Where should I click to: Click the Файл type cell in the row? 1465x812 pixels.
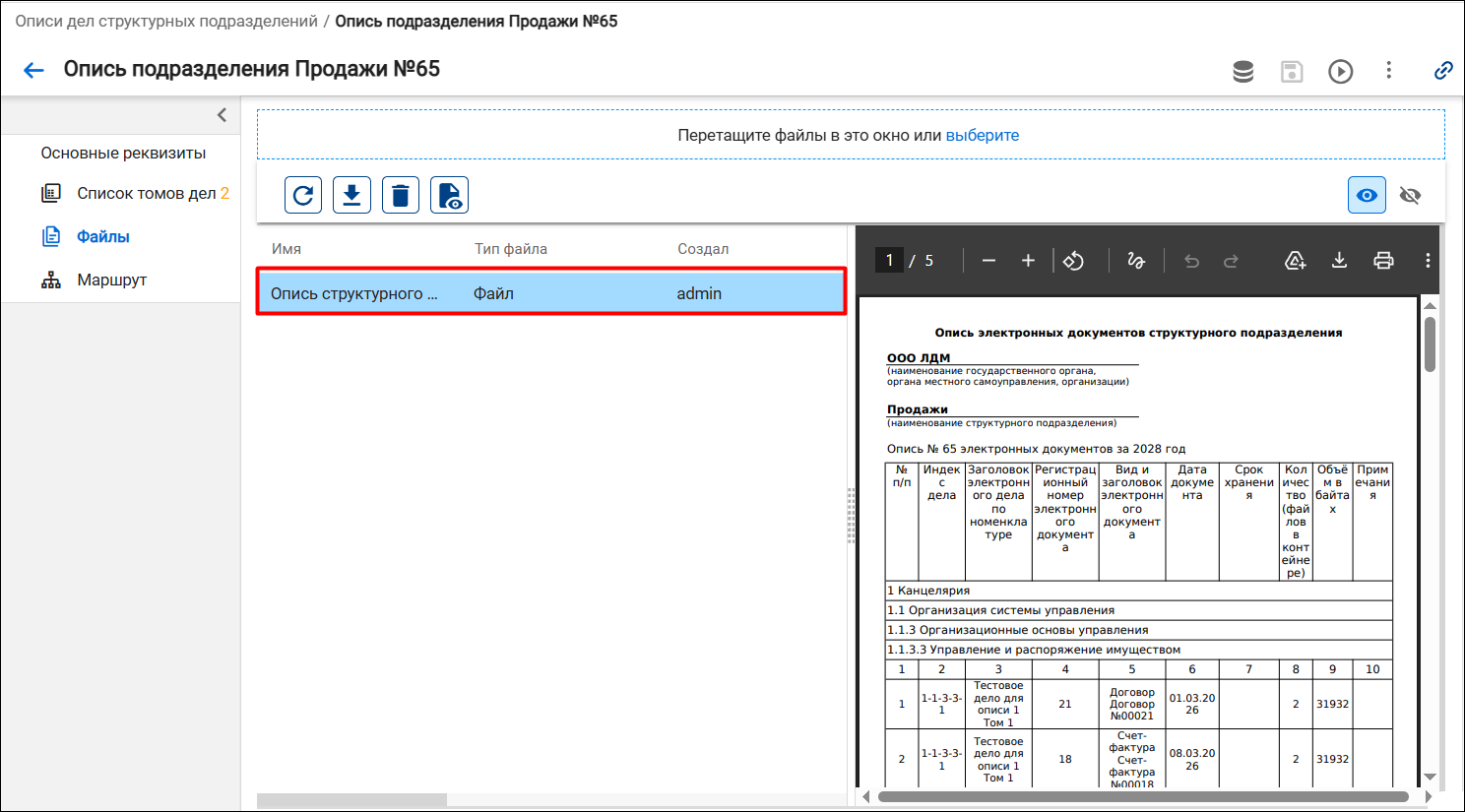493,293
